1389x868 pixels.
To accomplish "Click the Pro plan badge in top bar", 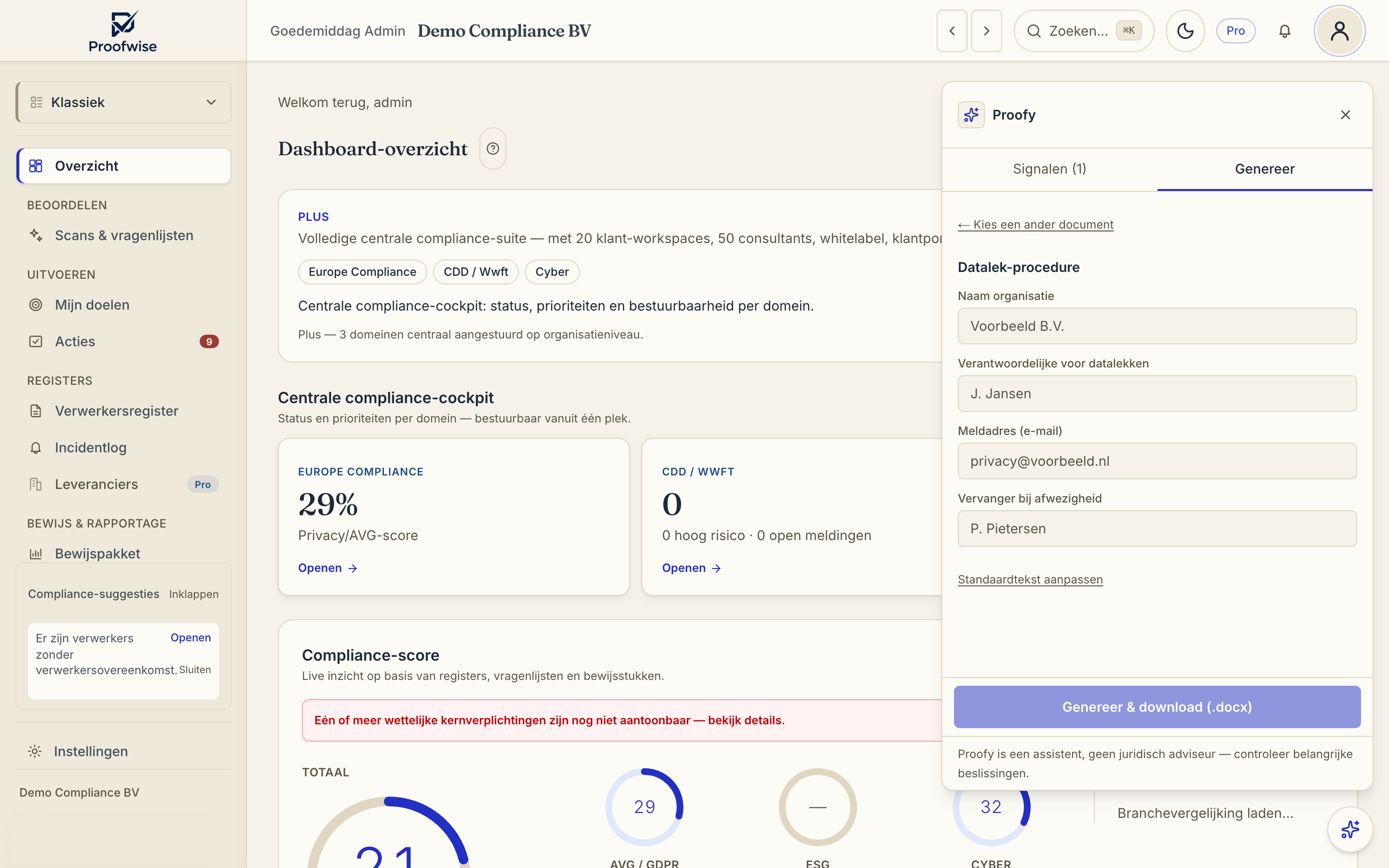I will click(1235, 31).
